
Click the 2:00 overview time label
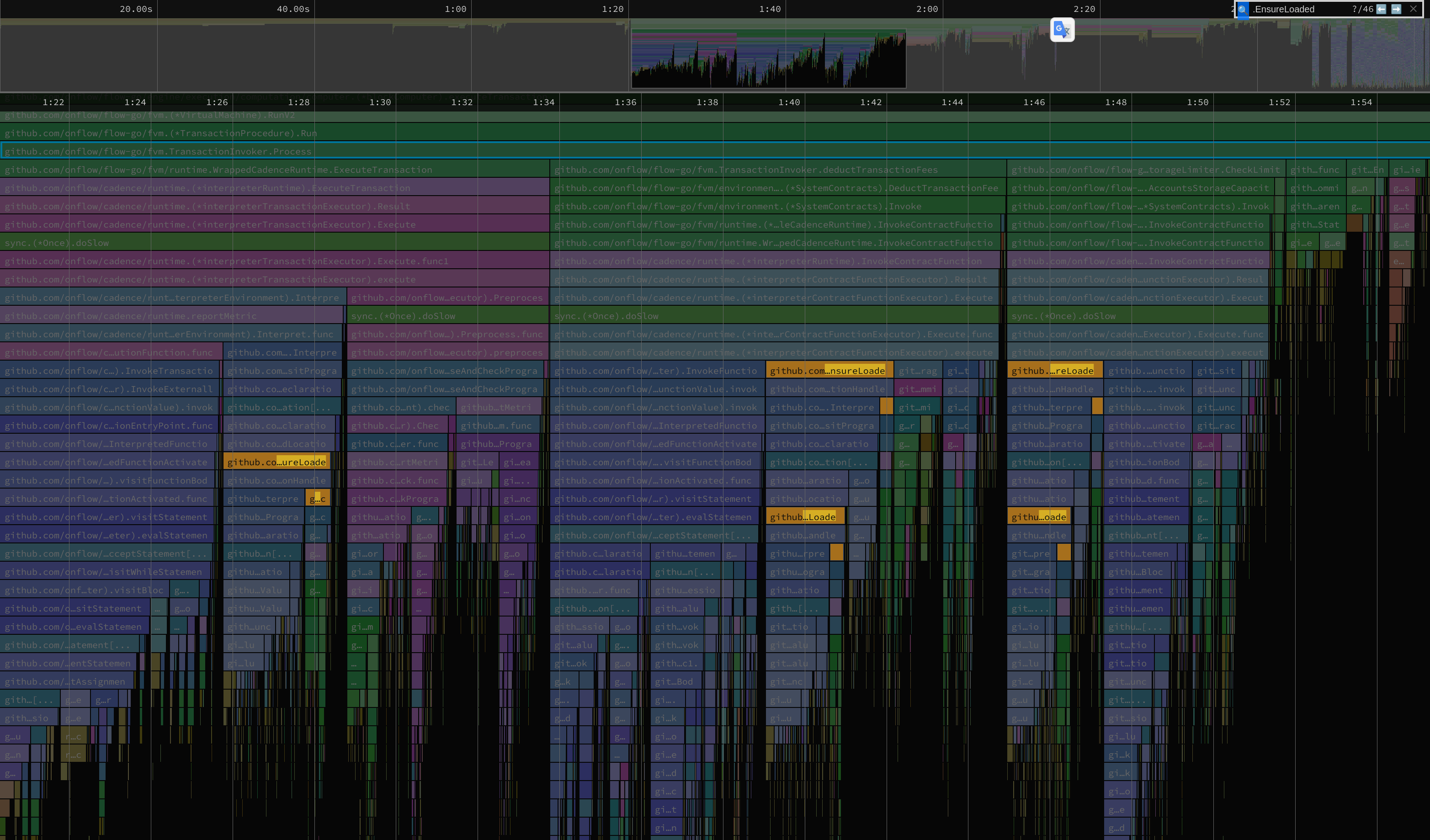[x=927, y=9]
